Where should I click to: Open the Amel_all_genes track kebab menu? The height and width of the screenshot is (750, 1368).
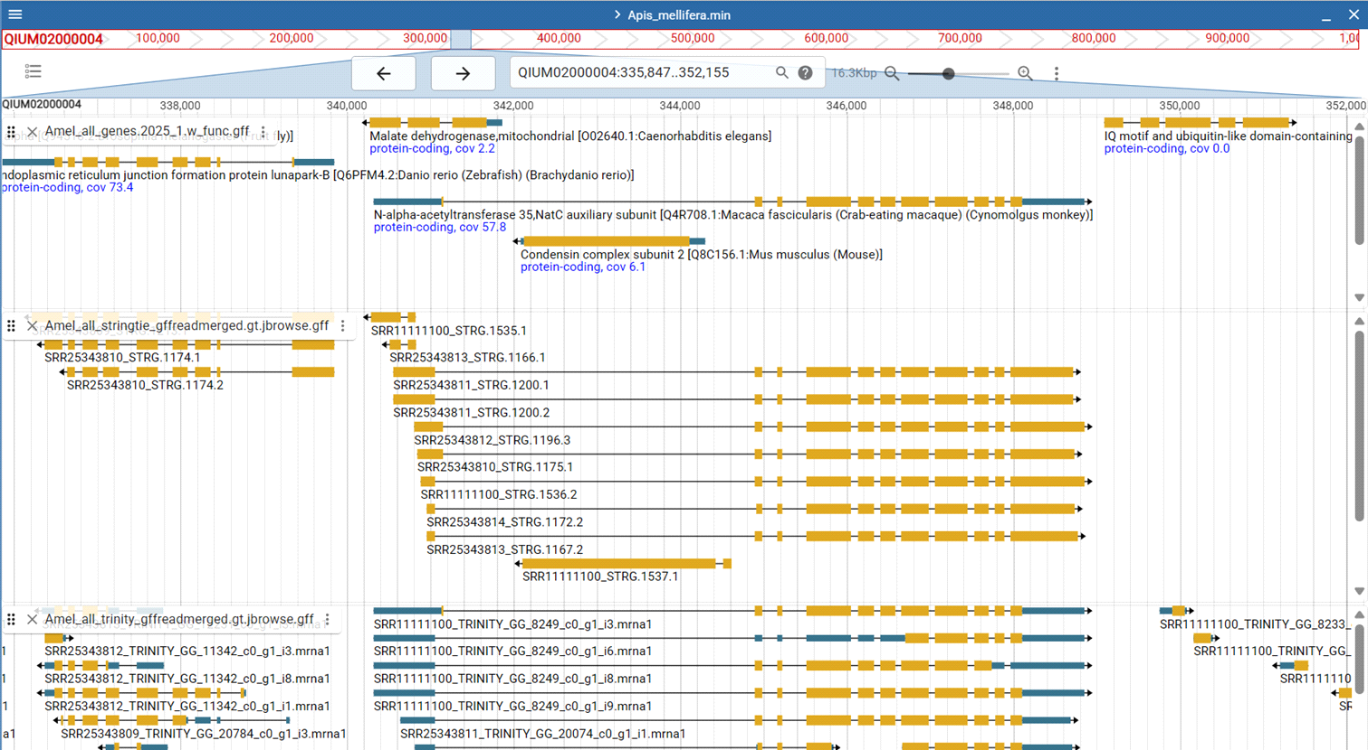tap(262, 131)
